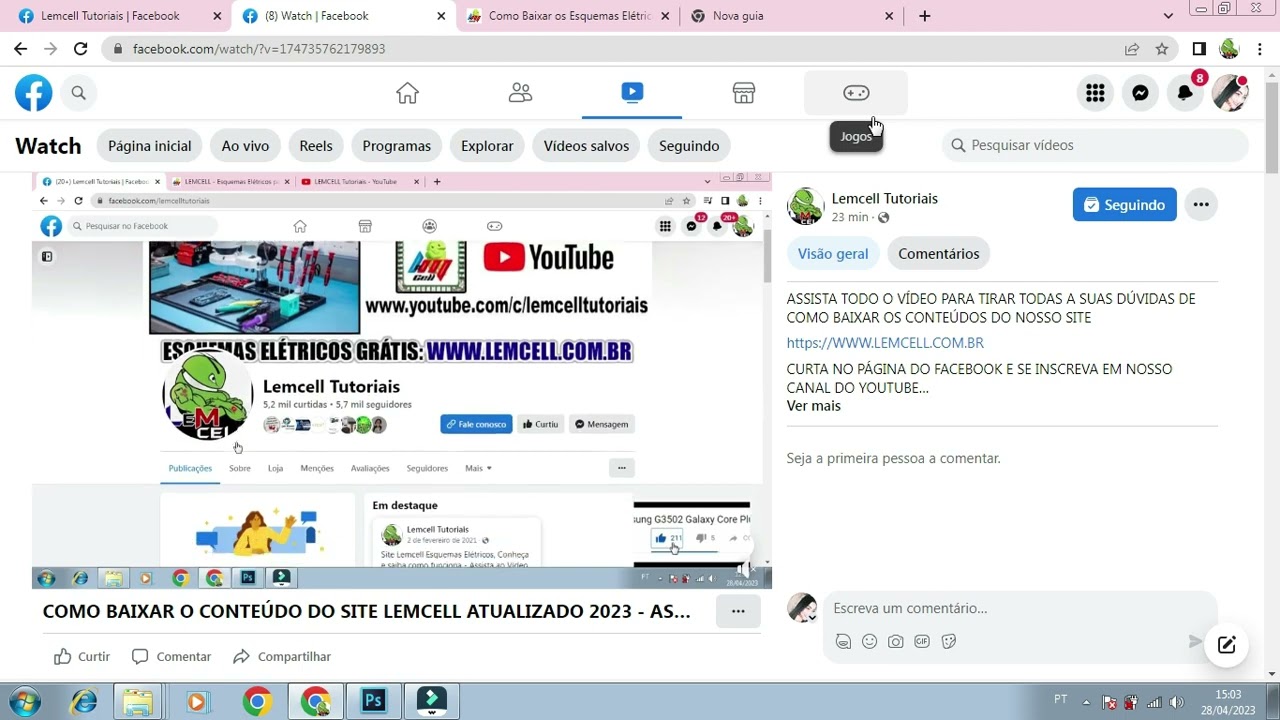Viewport: 1280px width, 720px height.
Task: Switch to the Visão geral tab
Action: point(833,254)
